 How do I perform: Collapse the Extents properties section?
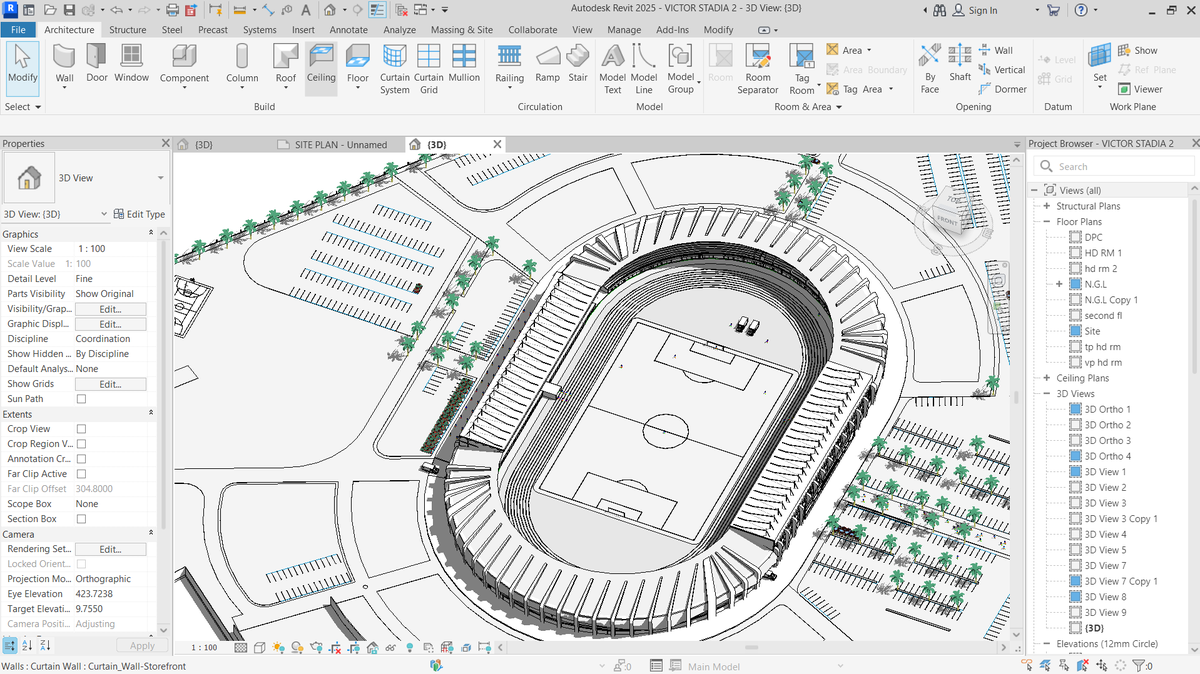[151, 413]
